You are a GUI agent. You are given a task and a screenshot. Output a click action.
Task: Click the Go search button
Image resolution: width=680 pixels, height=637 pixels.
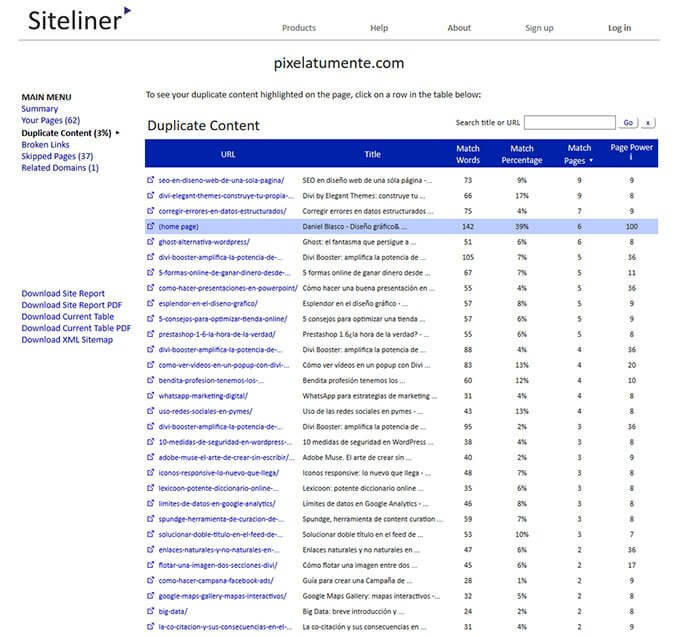point(628,122)
